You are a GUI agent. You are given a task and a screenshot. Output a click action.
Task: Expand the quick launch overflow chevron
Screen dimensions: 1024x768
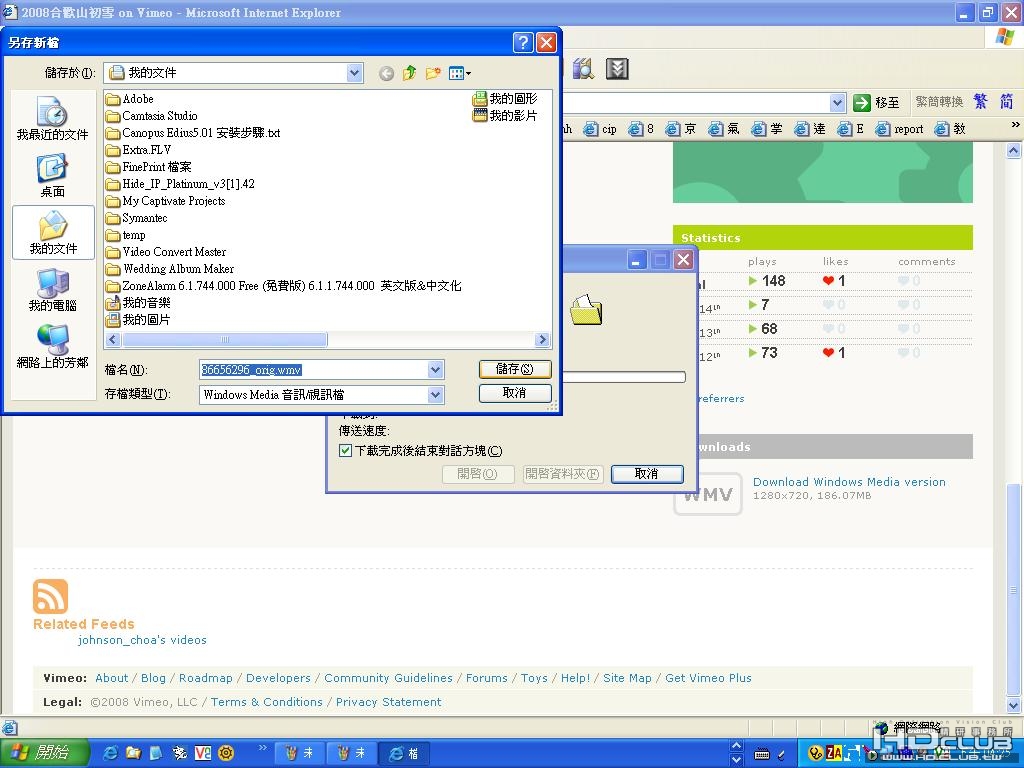coord(263,747)
